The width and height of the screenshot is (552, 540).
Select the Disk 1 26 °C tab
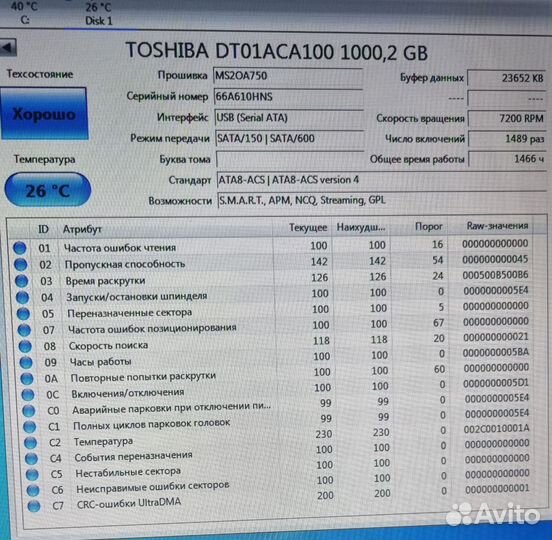[98, 13]
